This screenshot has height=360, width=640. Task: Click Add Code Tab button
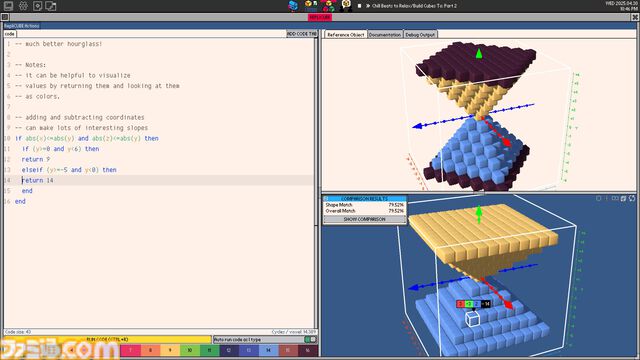coord(302,34)
